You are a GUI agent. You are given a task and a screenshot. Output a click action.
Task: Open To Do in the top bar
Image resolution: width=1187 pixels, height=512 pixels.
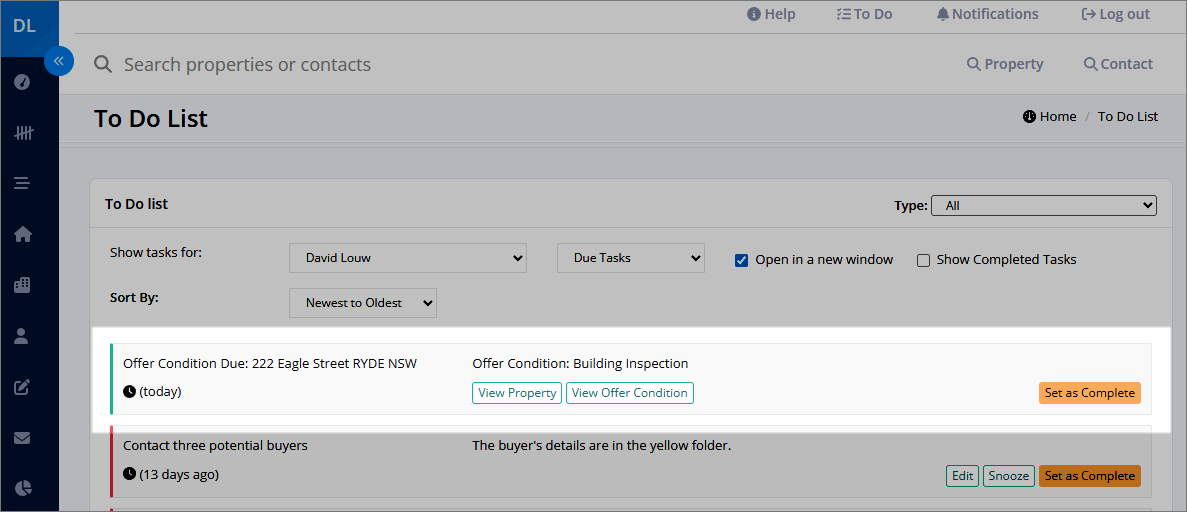point(865,14)
